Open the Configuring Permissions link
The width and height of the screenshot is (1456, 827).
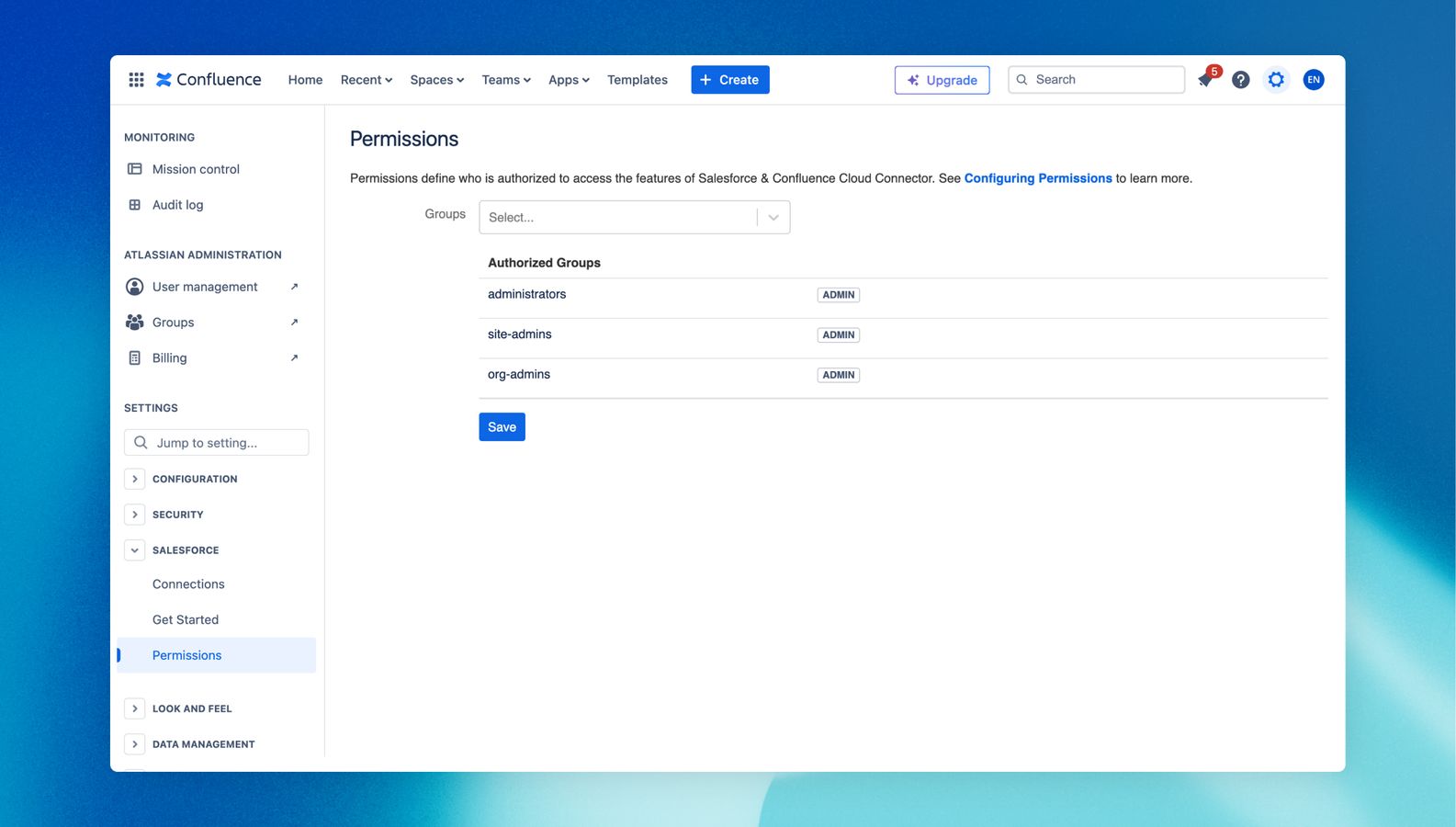(x=1038, y=178)
